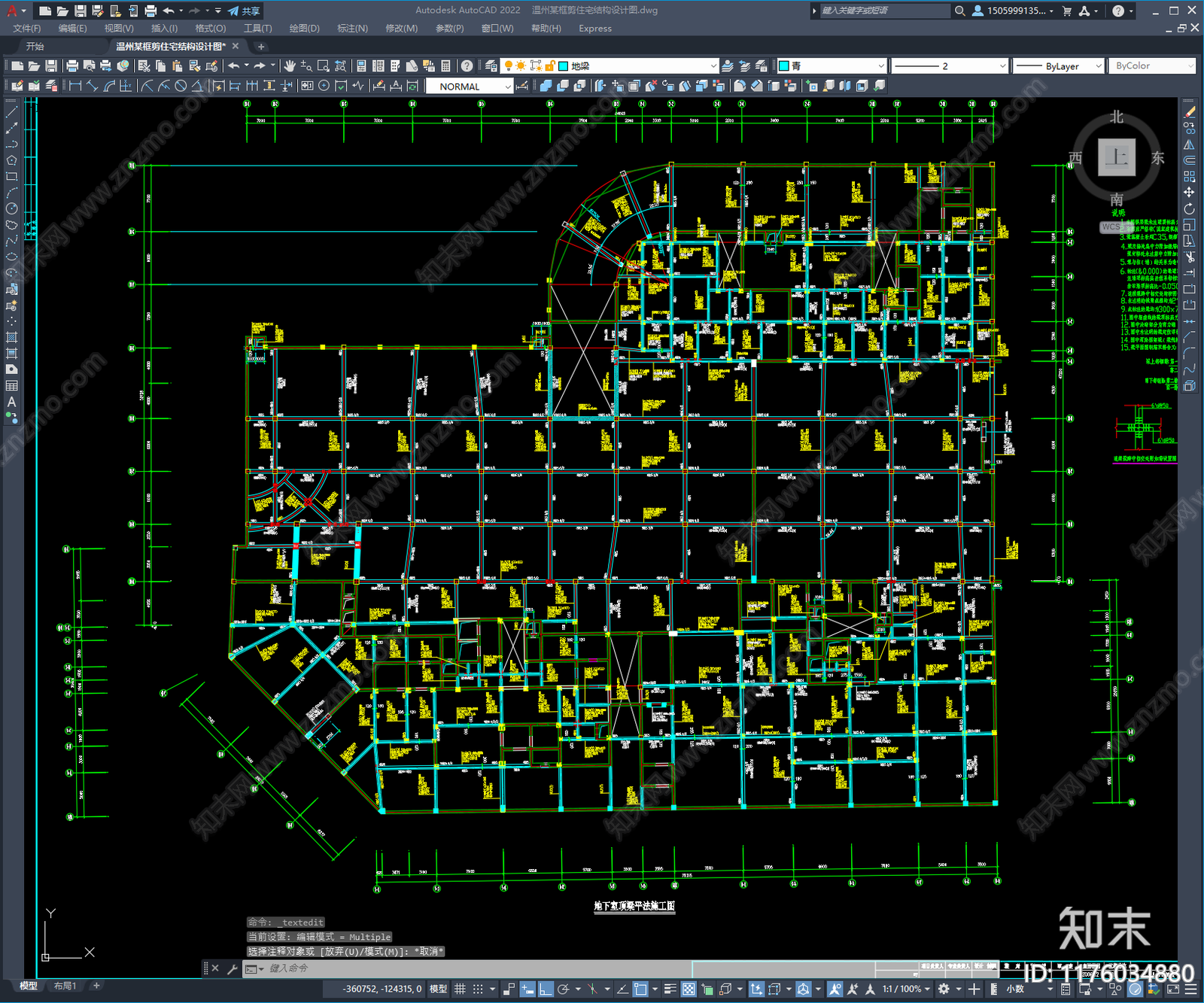Screen dimensions: 1204x1003
Task: Choose the Multiline Text A tool
Action: [11, 402]
